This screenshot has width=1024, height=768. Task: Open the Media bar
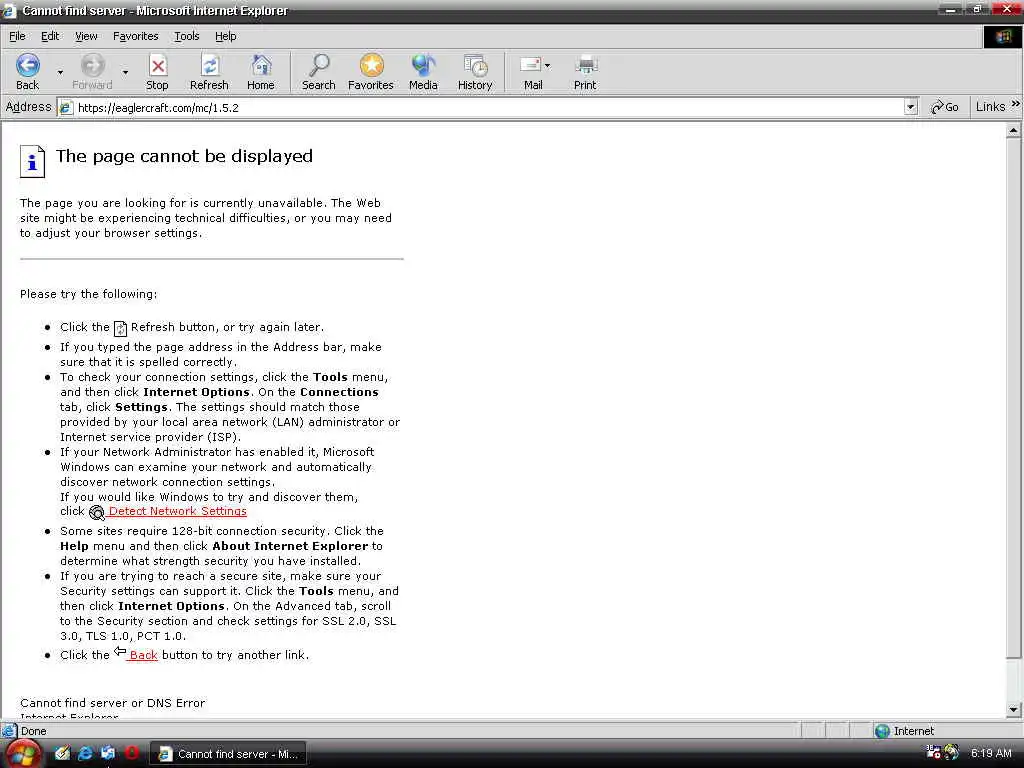pyautogui.click(x=423, y=72)
